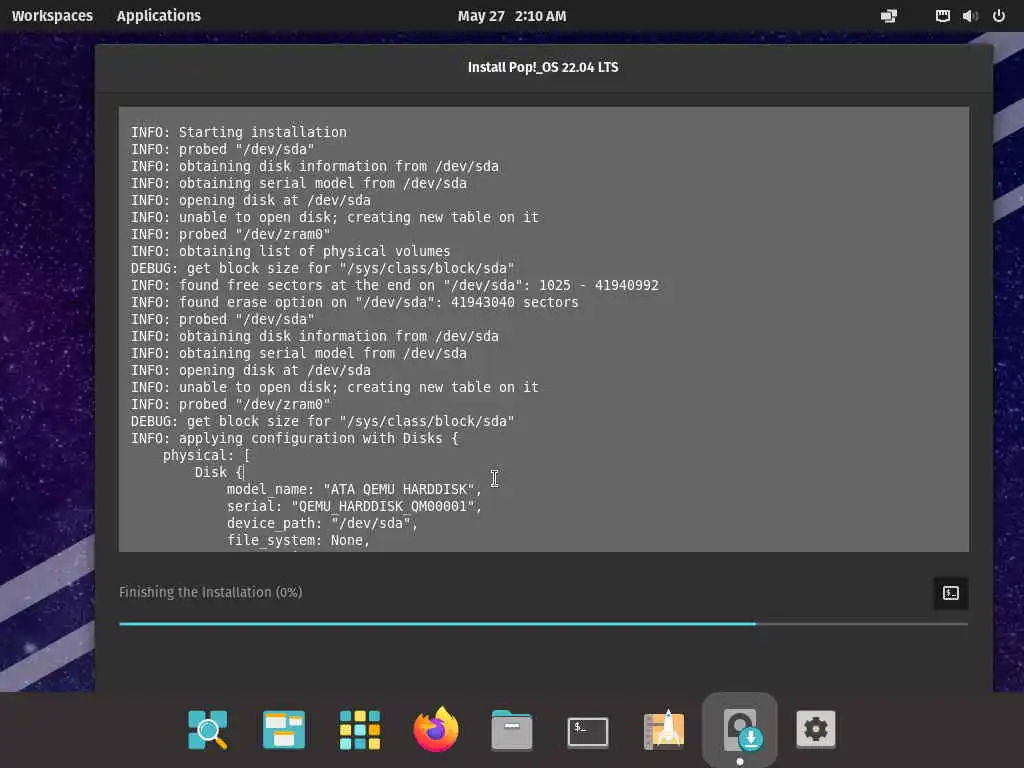1024x768 pixels.
Task: Click the storage/removable media tray icon
Action: click(942, 16)
